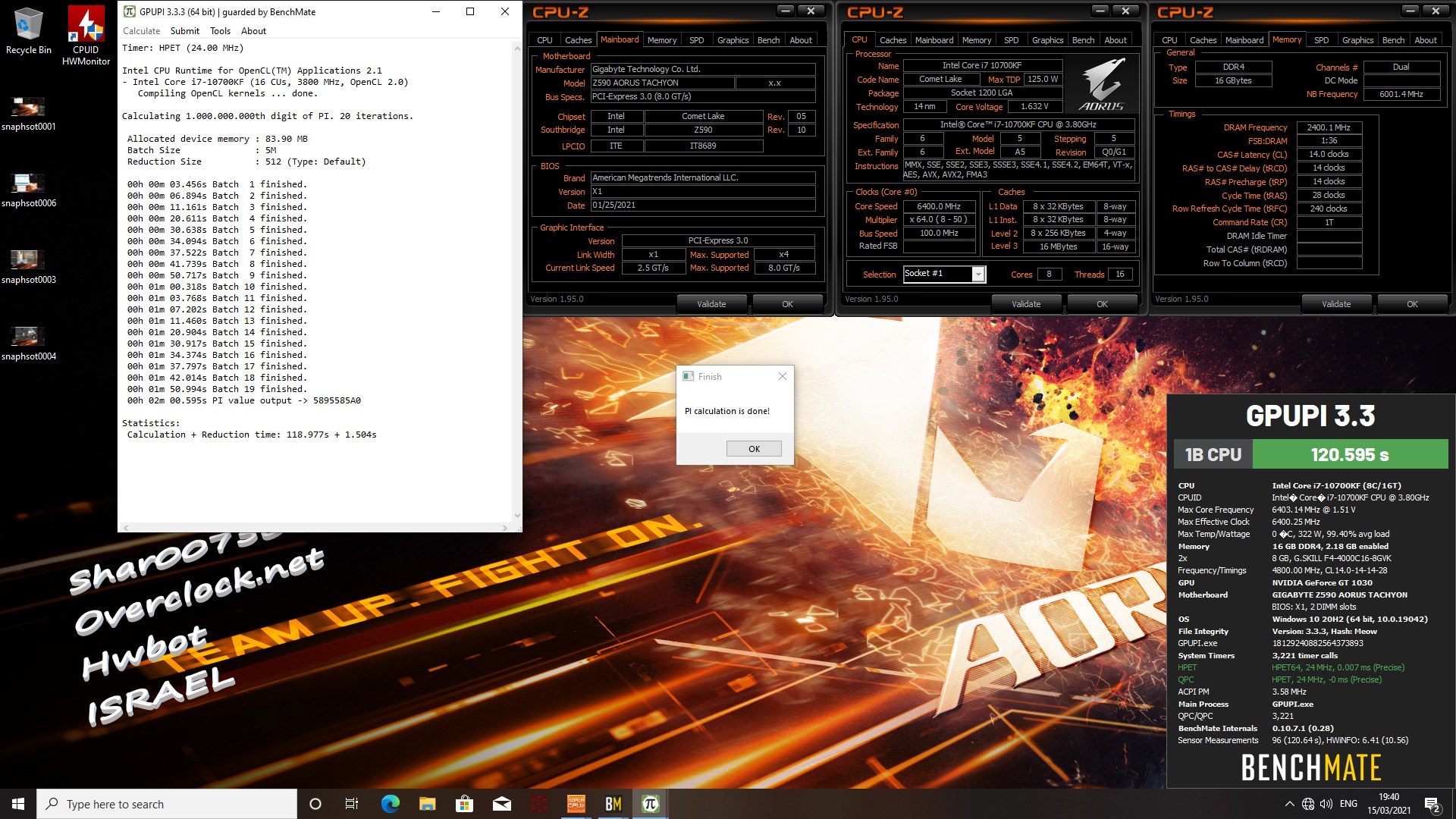1456x819 pixels.
Task: Open About tab in Mainboard CPU-Z window
Action: pyautogui.click(x=801, y=40)
